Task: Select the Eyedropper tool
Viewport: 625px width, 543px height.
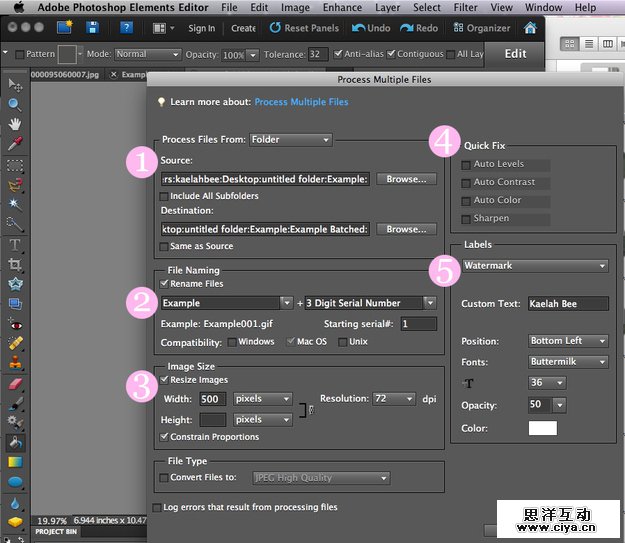Action: tap(15, 144)
